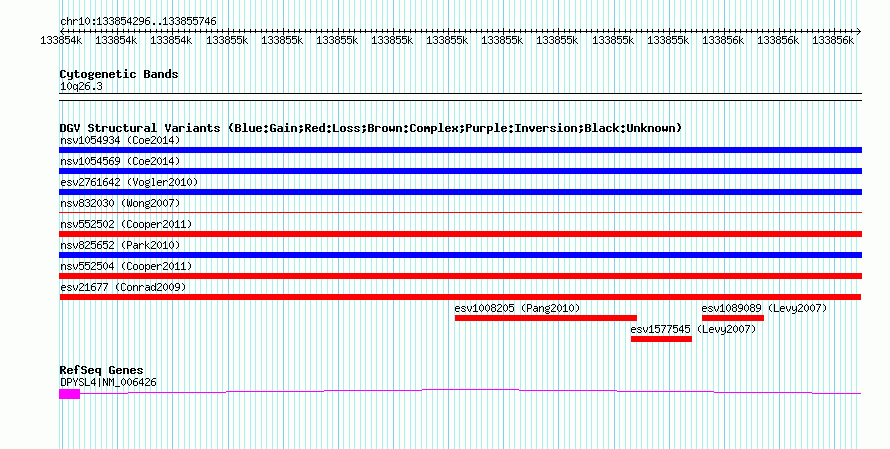Image resolution: width=890 pixels, height=449 pixels.
Task: Open the nsv1054569 (Coe2014) variant label
Action: coord(120,161)
